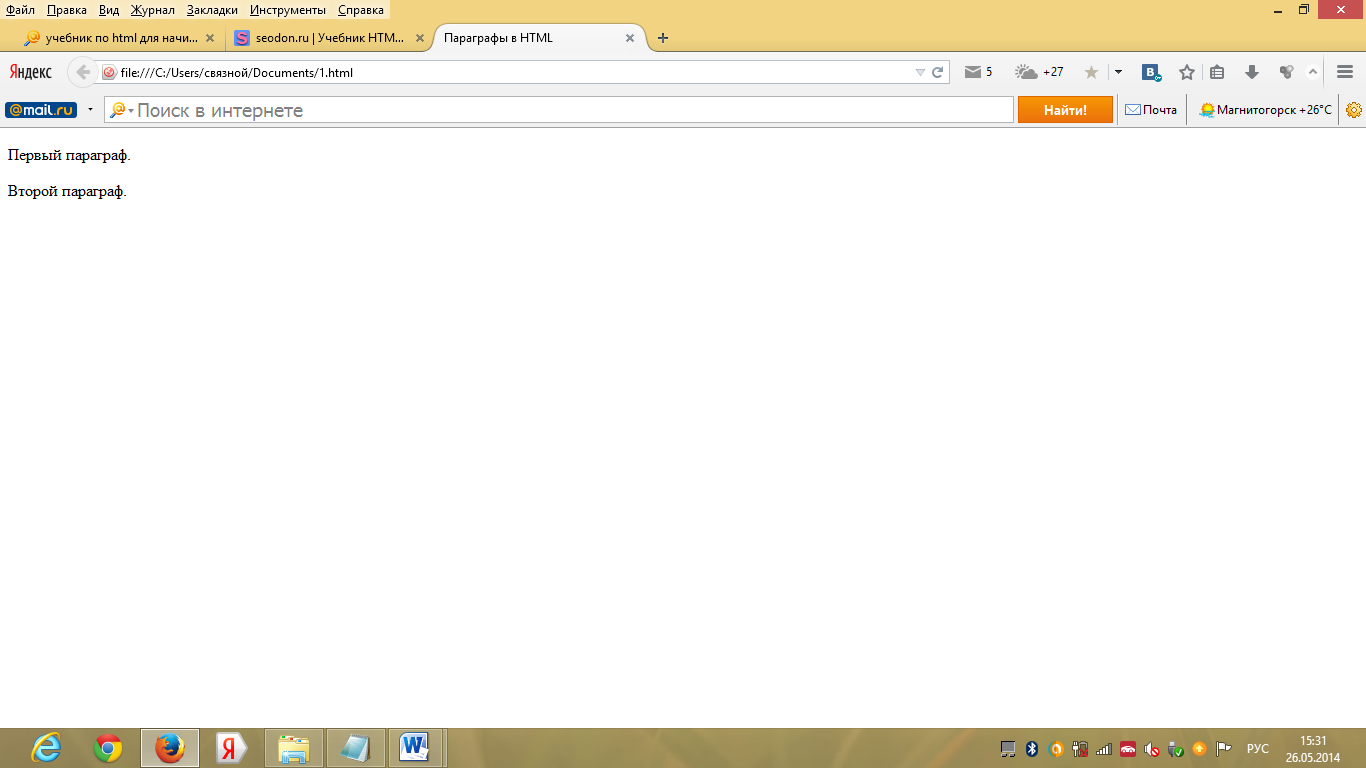Go back with the back arrow

[x=83, y=72]
